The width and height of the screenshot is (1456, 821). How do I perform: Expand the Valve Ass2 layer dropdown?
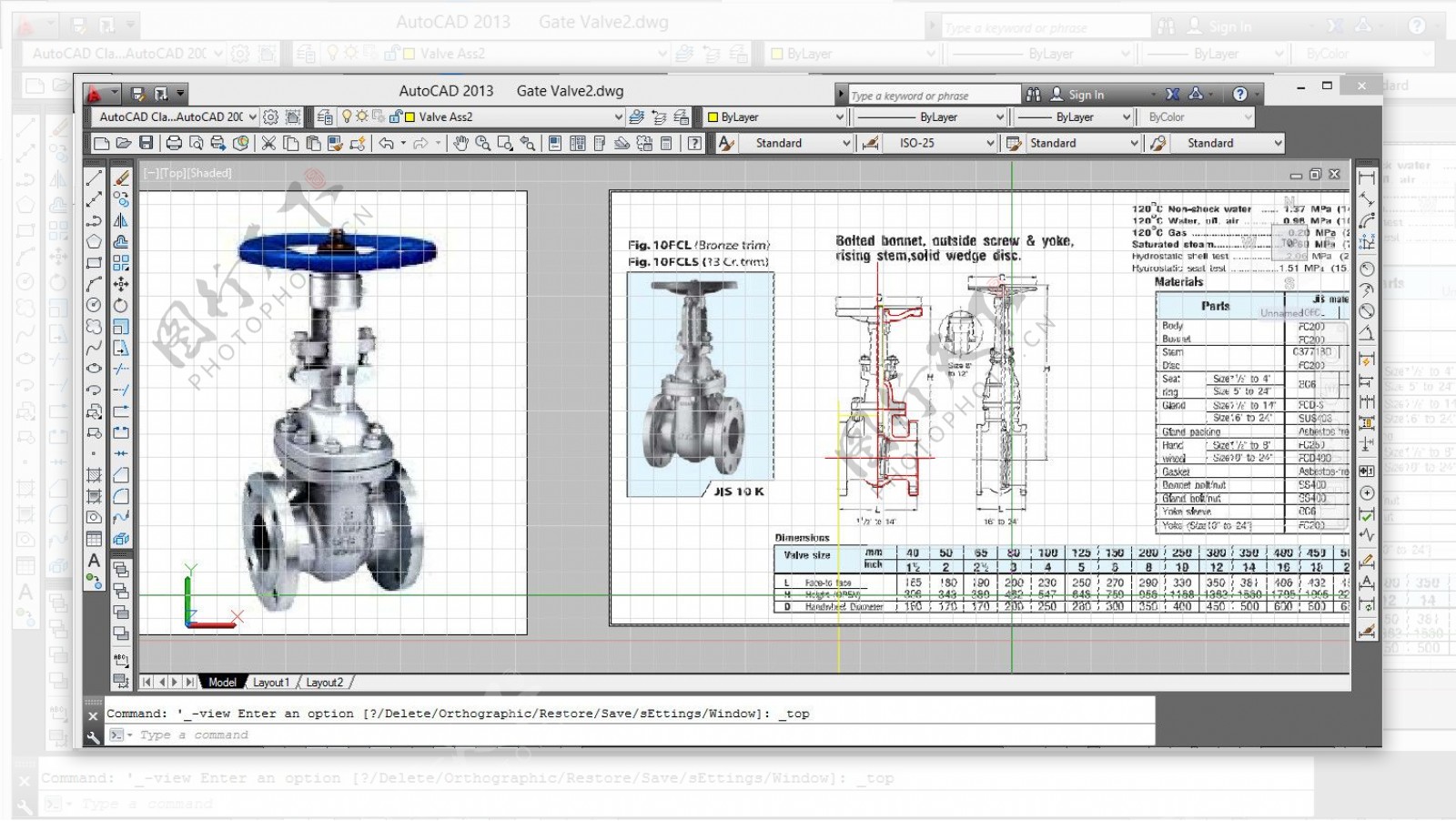tap(619, 117)
